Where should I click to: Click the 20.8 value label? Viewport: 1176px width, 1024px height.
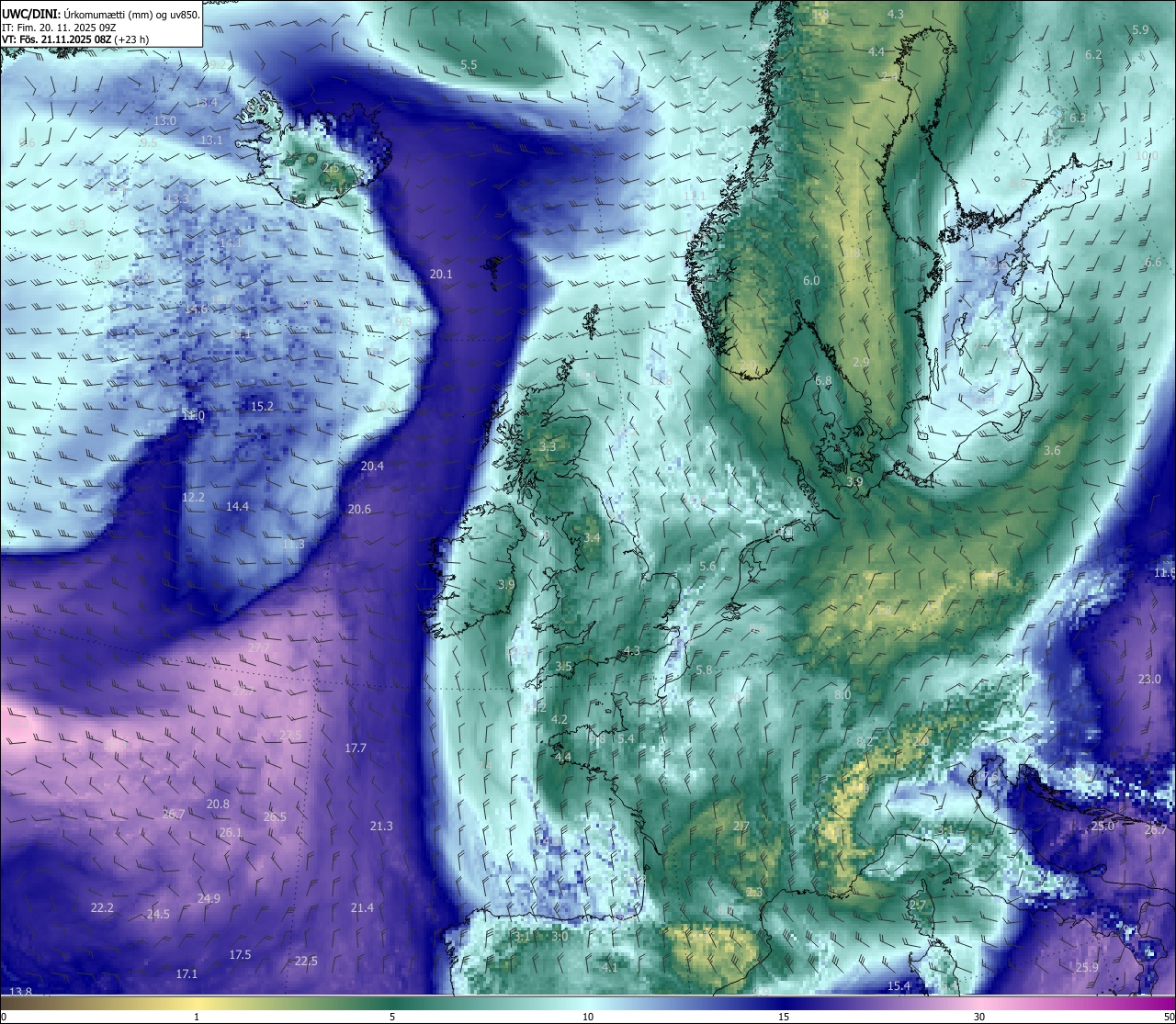click(x=218, y=804)
